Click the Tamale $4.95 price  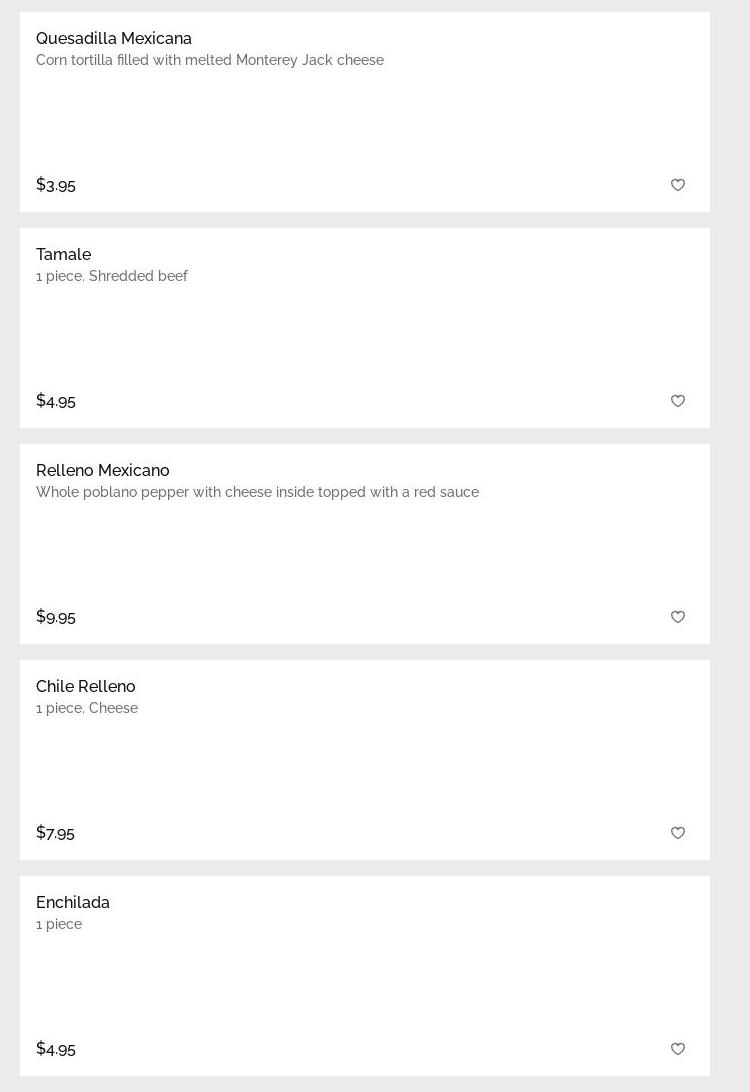coord(56,401)
